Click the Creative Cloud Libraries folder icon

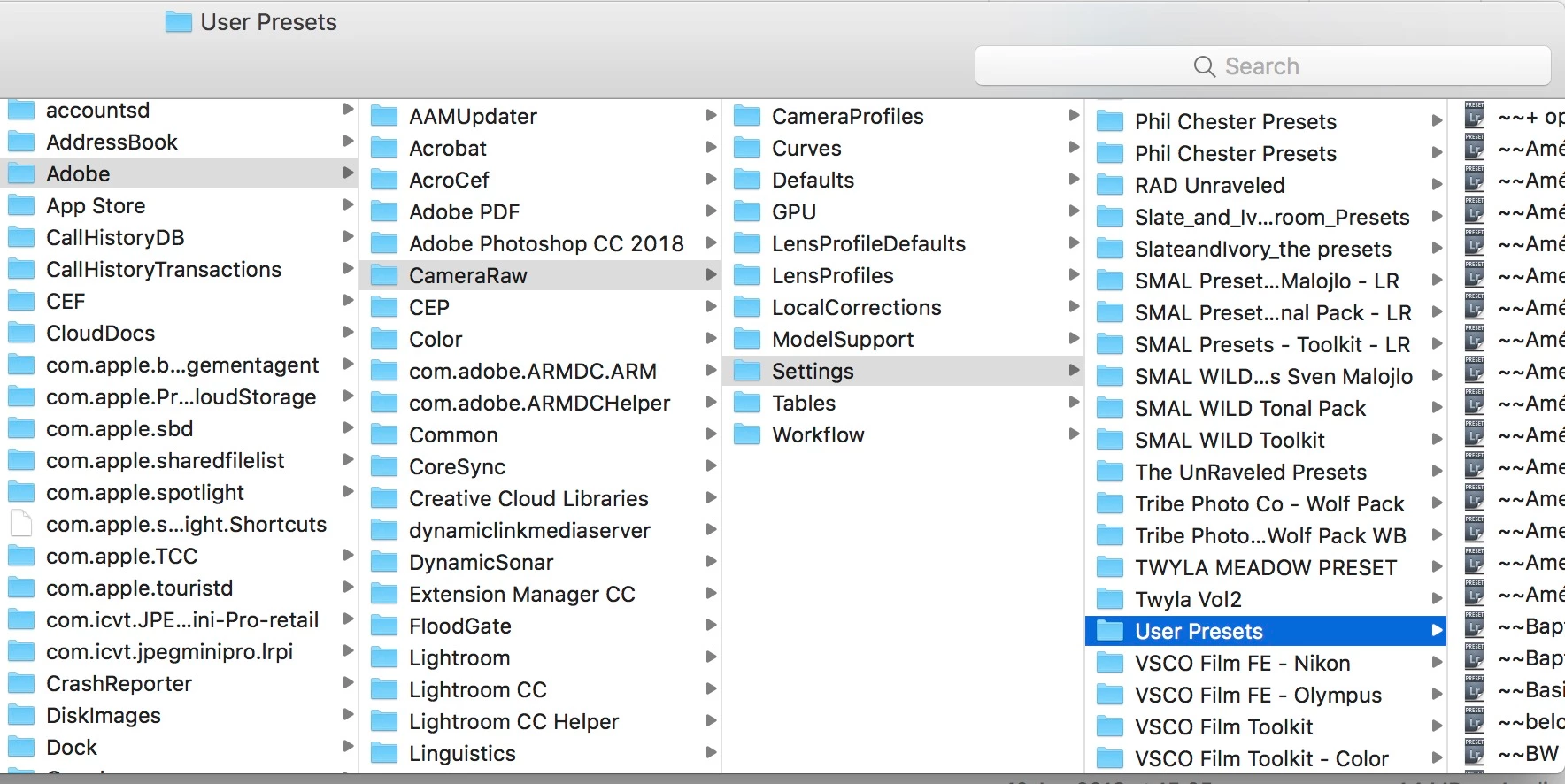point(384,498)
